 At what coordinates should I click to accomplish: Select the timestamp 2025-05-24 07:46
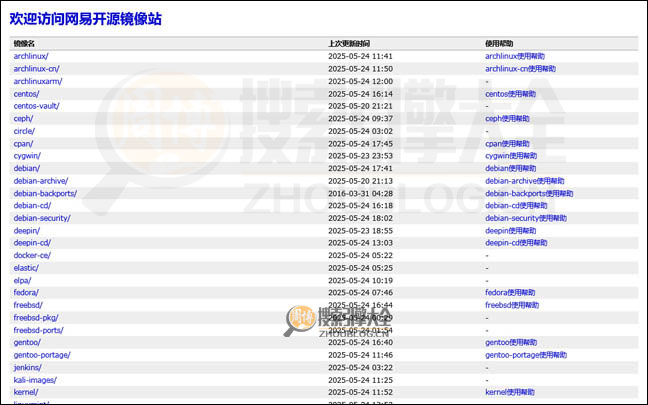[360, 293]
